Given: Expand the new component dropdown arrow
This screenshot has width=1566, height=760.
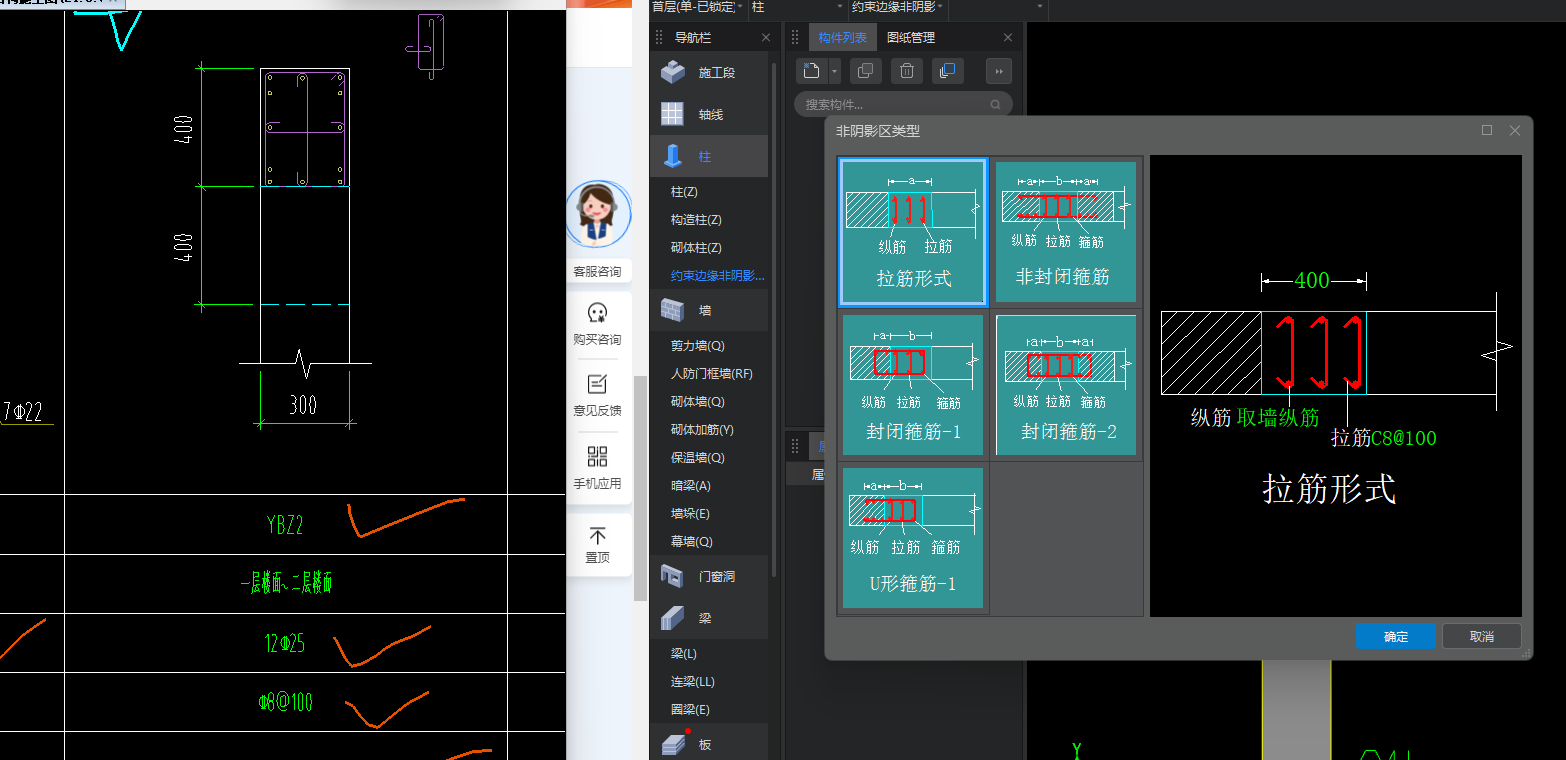Looking at the screenshot, I should pos(834,70).
